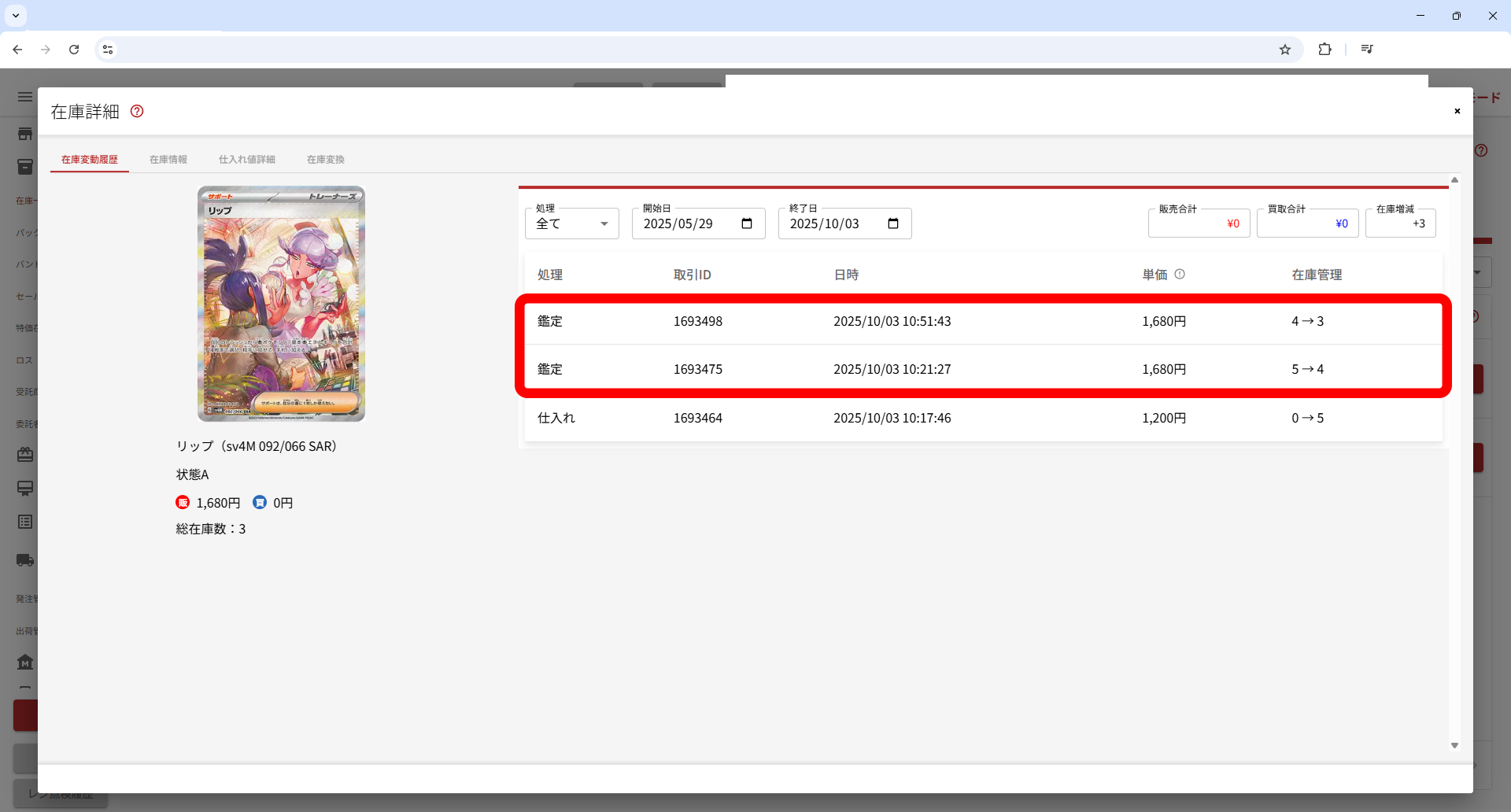Open the 終了日 calendar picker icon
The width and height of the screenshot is (1511, 812).
893,224
